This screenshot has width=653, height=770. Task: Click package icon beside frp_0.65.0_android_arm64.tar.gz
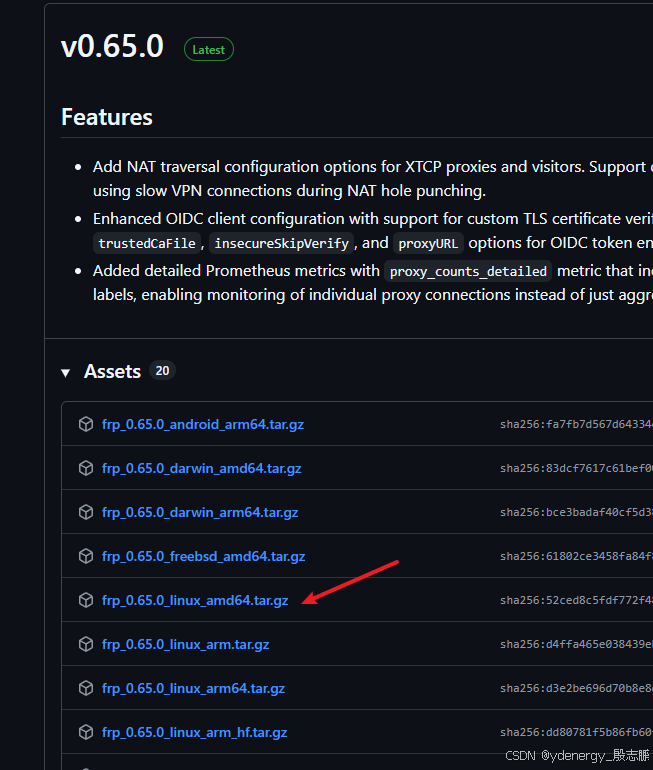(x=86, y=424)
